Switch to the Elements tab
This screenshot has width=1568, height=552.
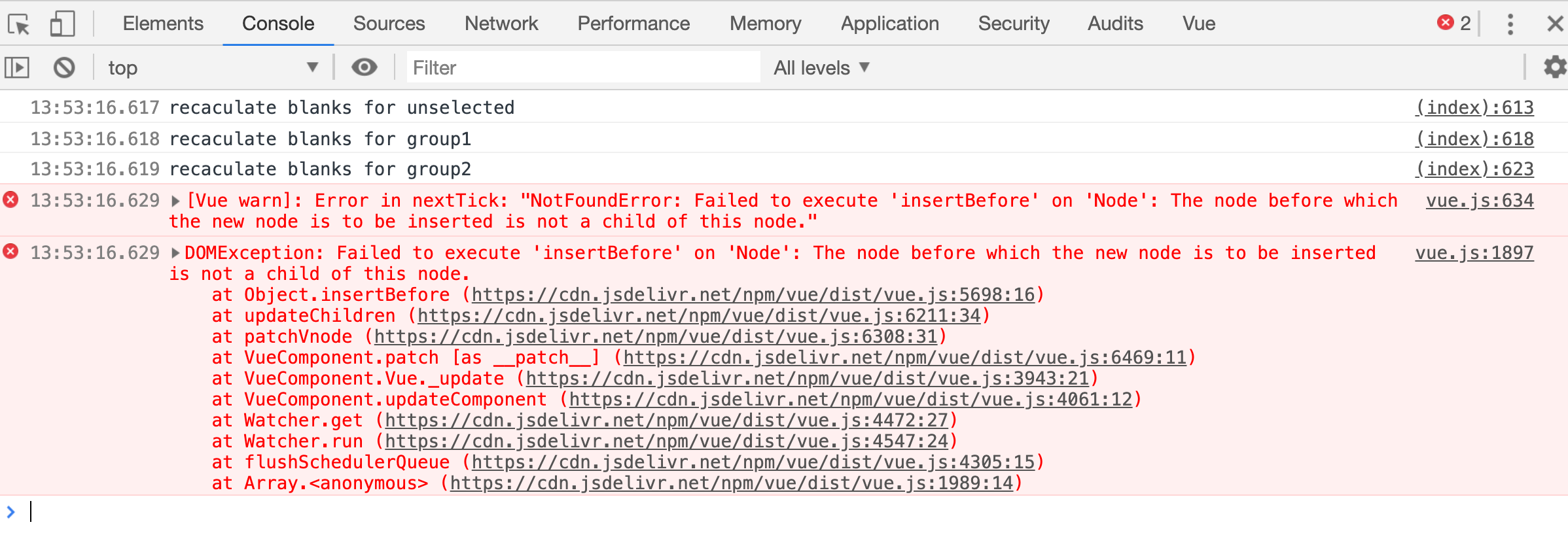coord(162,24)
